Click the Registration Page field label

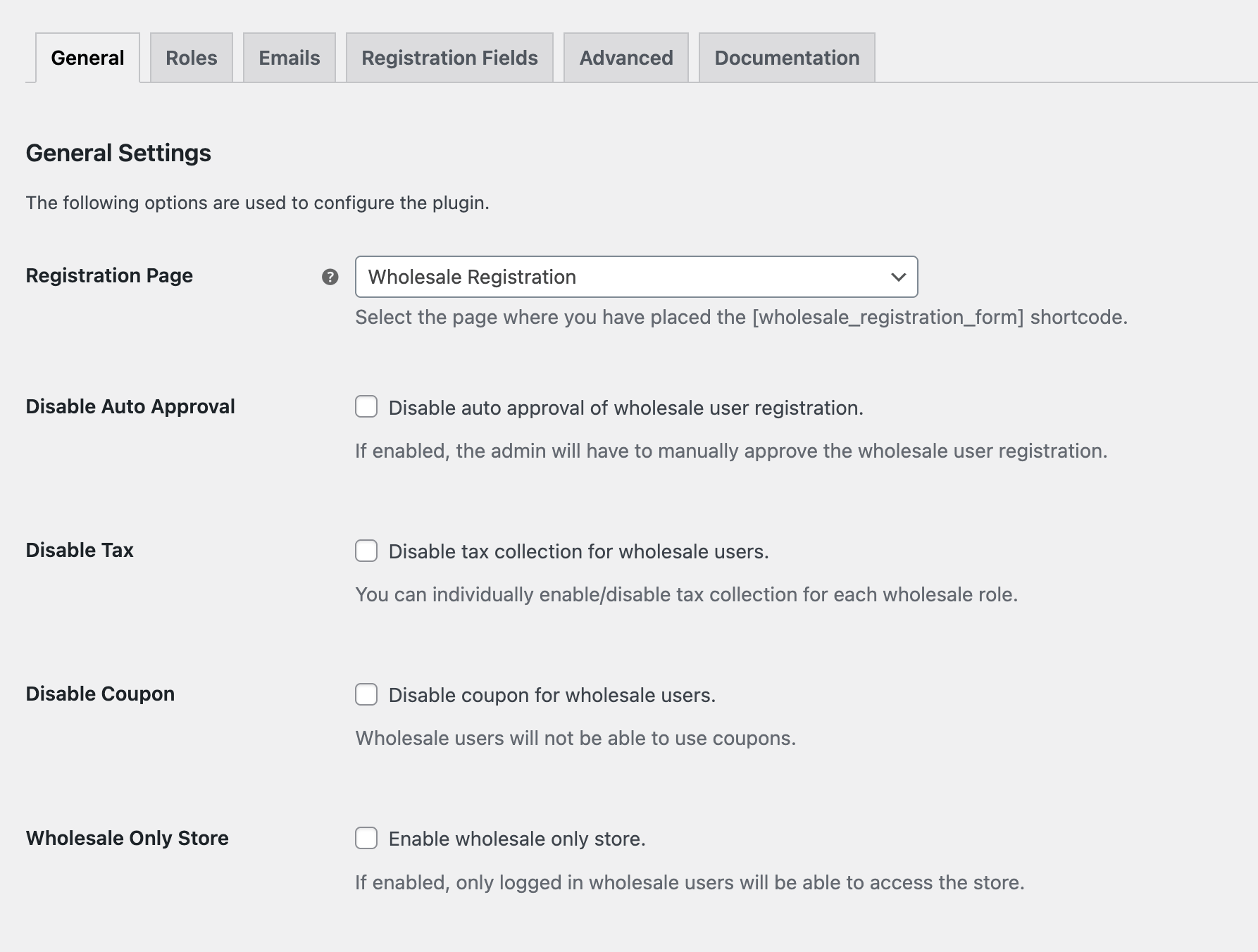coord(109,275)
